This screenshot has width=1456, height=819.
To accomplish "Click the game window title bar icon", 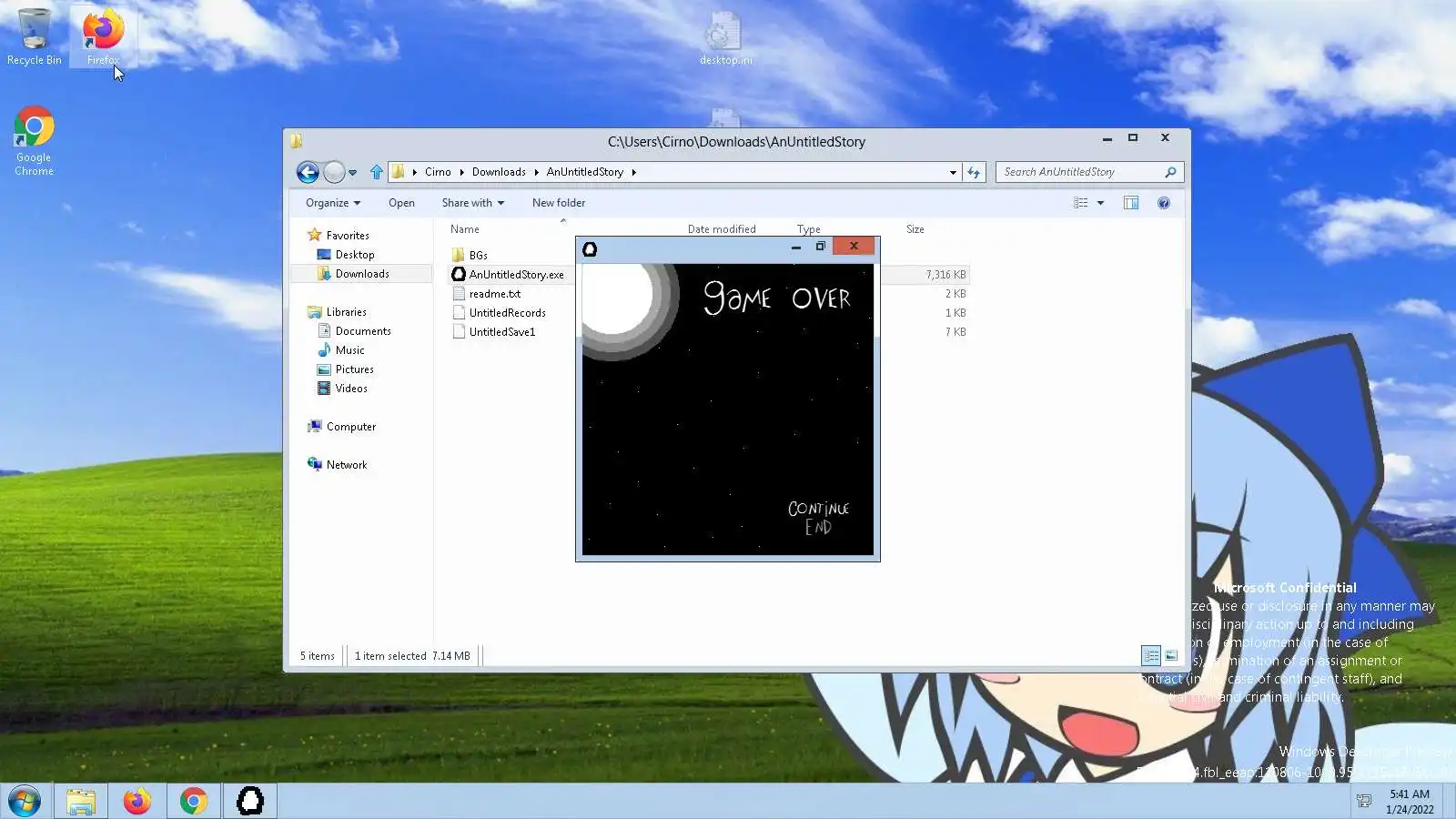I will (590, 249).
